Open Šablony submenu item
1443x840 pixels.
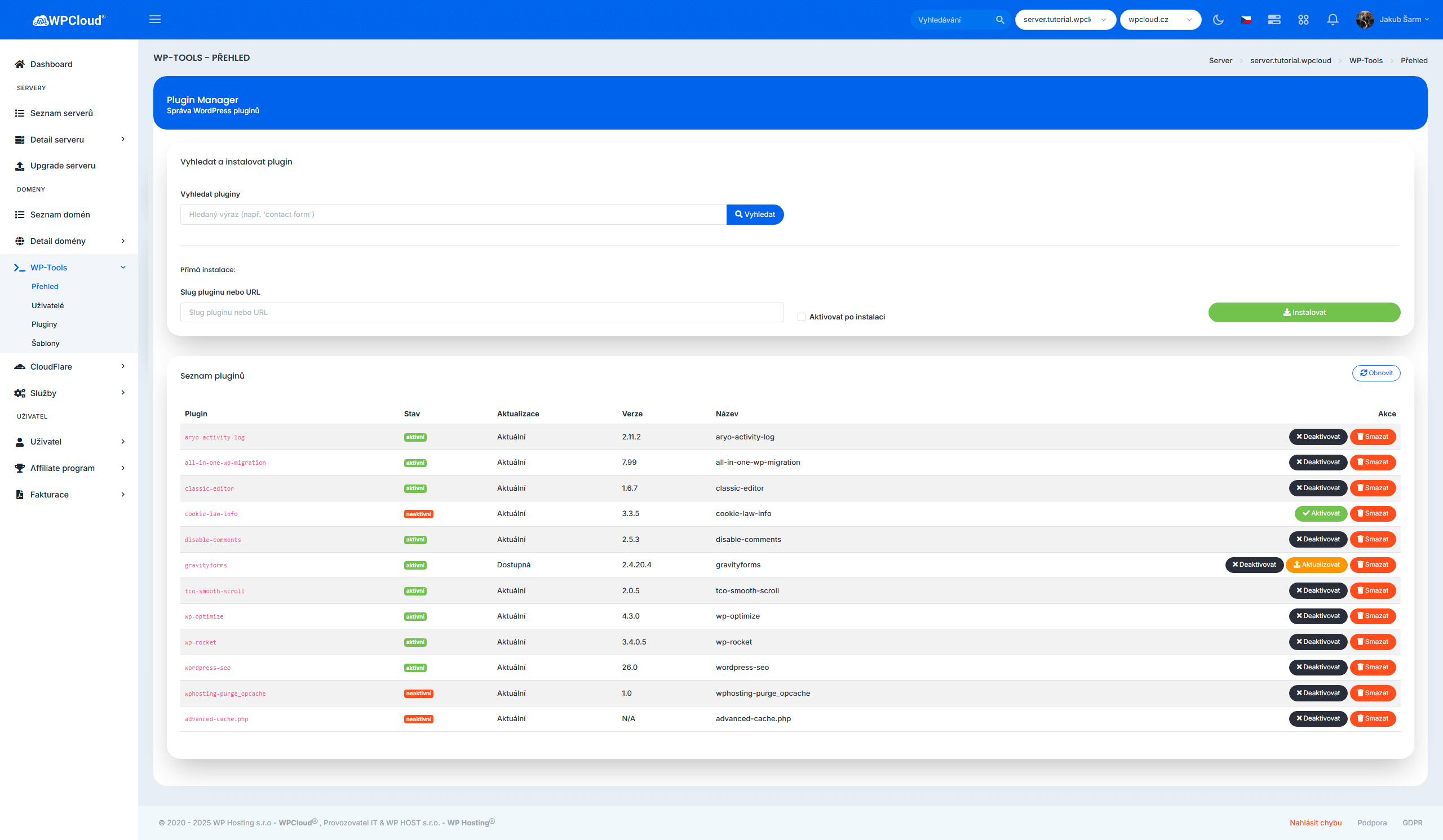[x=45, y=343]
